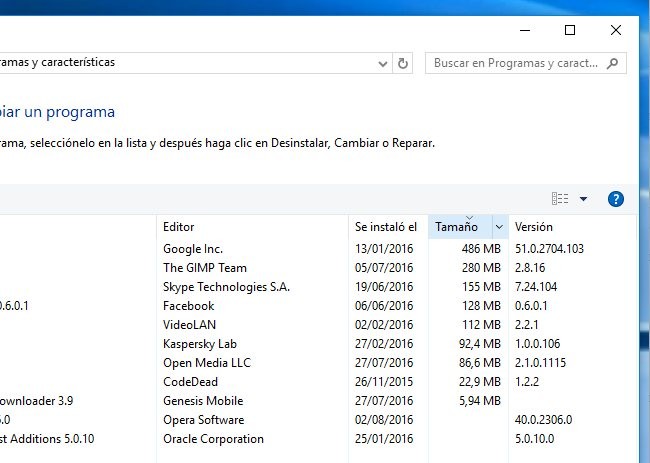
Task: Sort by the Tamaño column header
Action: pyautogui.click(x=461, y=227)
